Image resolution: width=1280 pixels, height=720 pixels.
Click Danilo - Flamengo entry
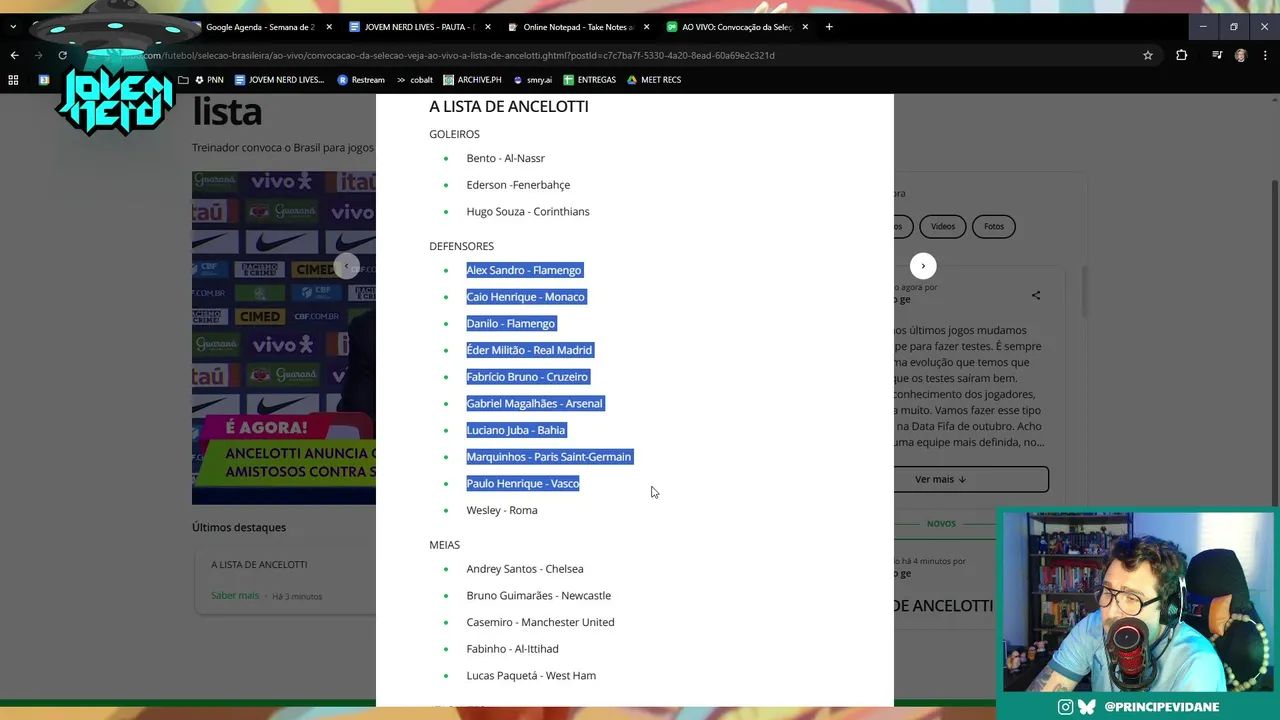pos(510,324)
